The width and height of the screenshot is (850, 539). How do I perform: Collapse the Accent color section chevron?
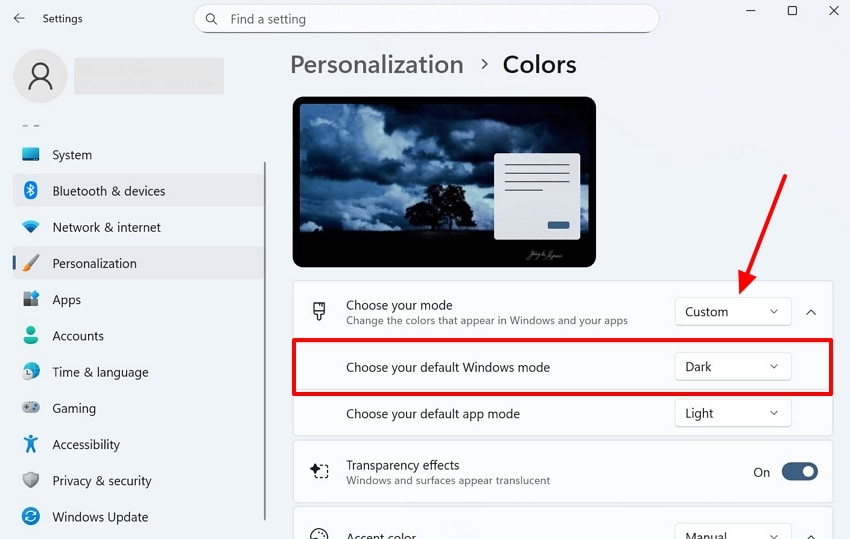[811, 535]
